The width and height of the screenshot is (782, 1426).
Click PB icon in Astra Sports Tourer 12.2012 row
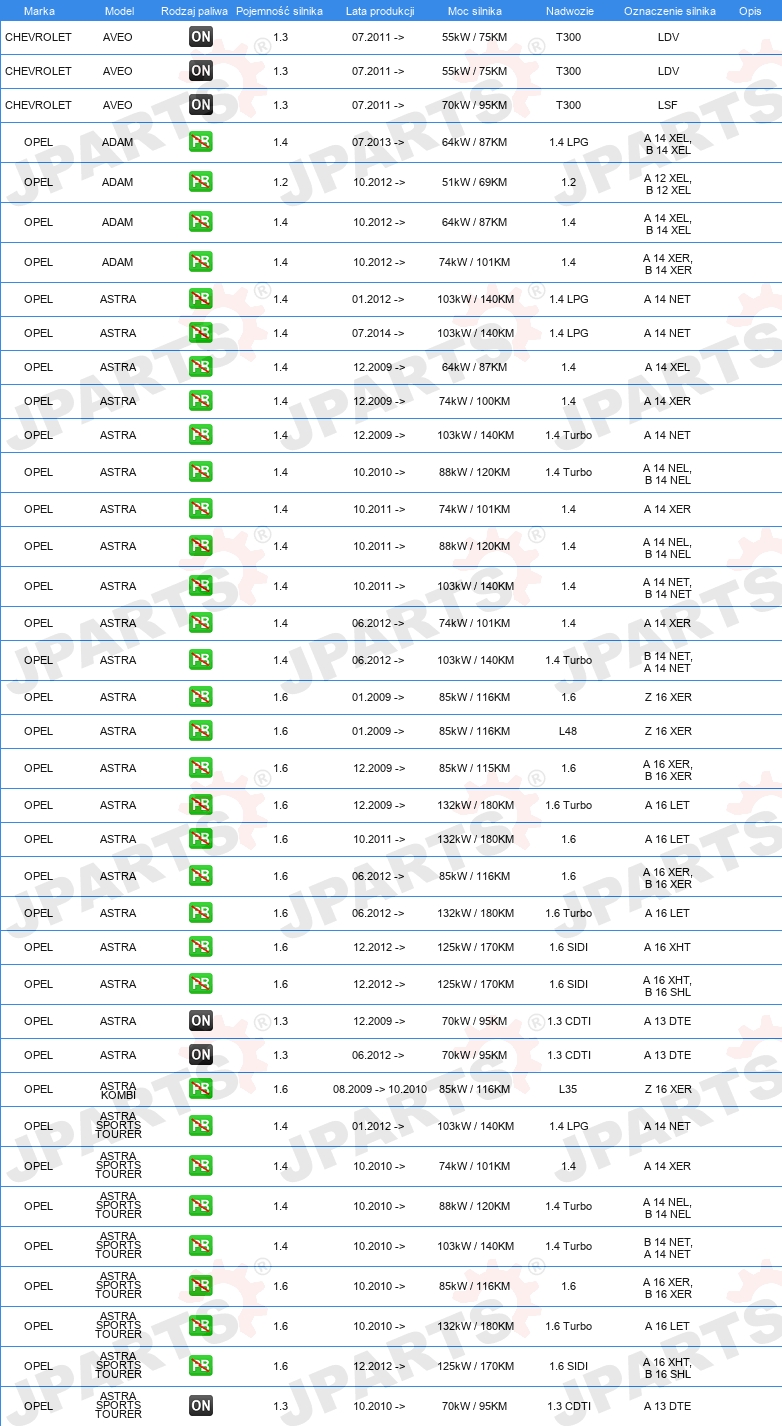pos(201,1366)
